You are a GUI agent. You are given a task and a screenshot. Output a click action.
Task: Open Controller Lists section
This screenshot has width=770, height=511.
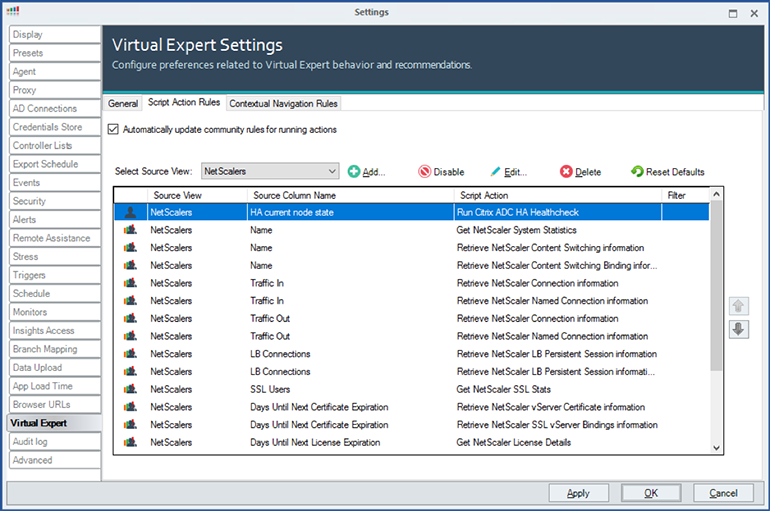[x=55, y=145]
